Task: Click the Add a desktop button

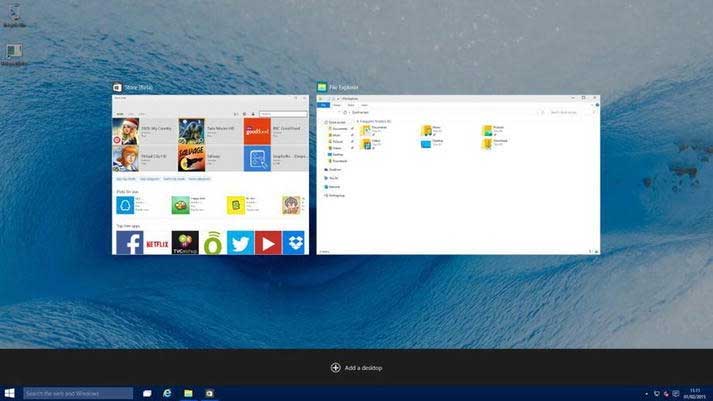Action: coord(356,368)
